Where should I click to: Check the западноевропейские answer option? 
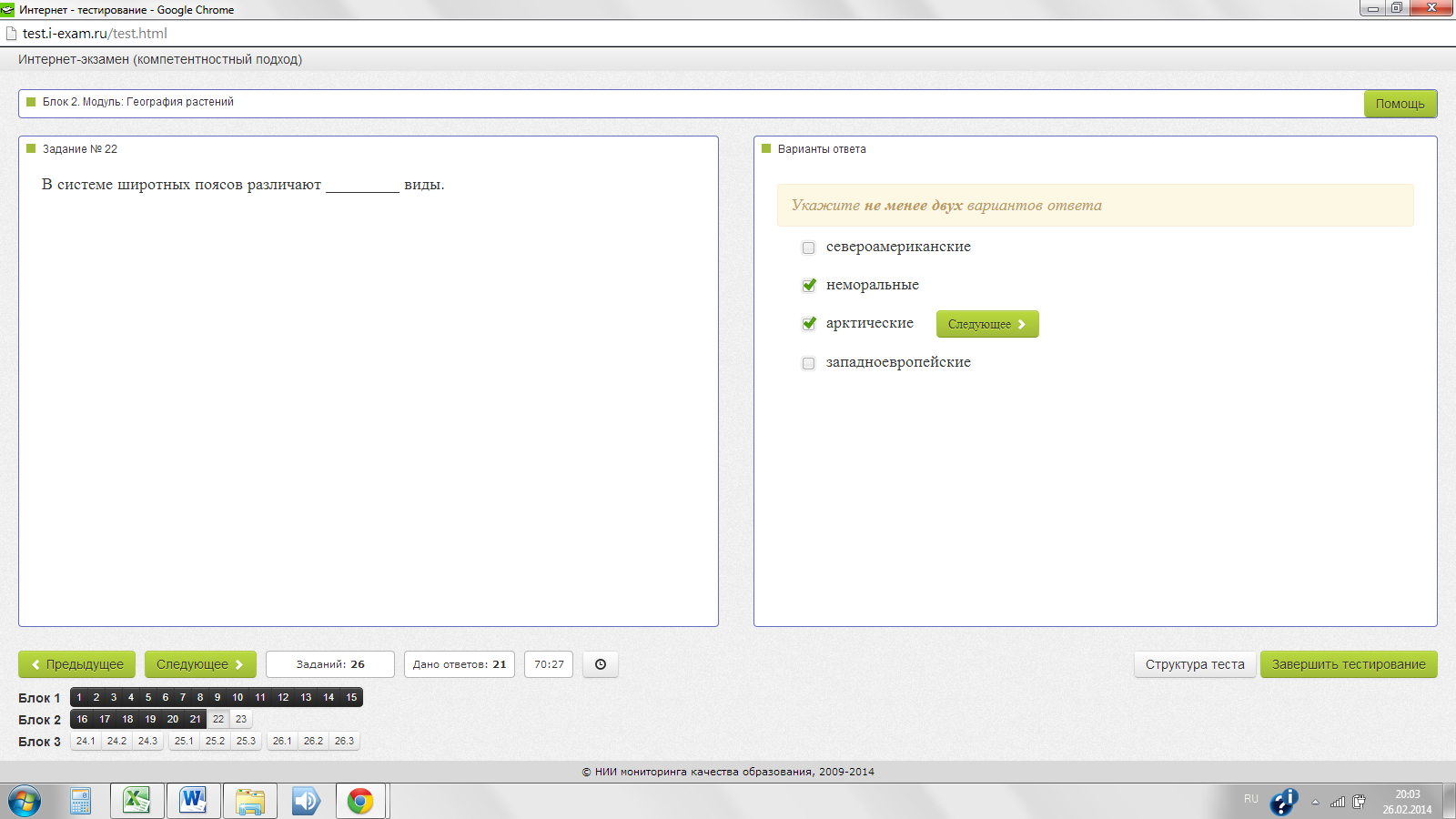[x=808, y=363]
